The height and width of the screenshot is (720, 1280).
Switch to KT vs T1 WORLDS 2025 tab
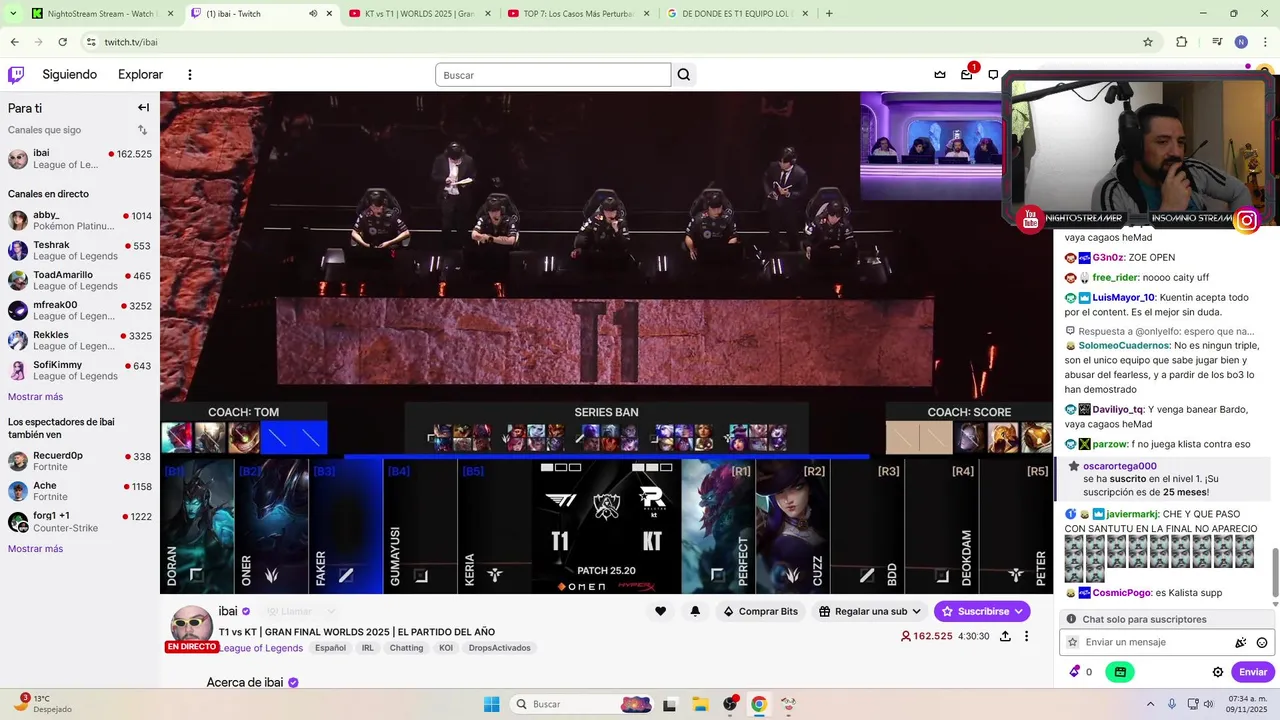[418, 14]
